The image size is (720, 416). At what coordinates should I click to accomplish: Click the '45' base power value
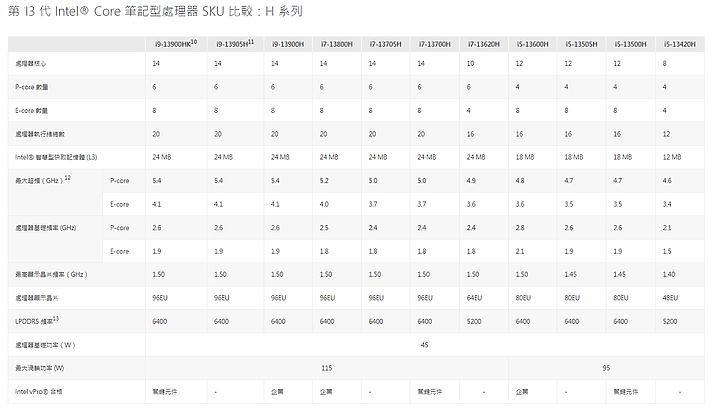click(x=424, y=345)
